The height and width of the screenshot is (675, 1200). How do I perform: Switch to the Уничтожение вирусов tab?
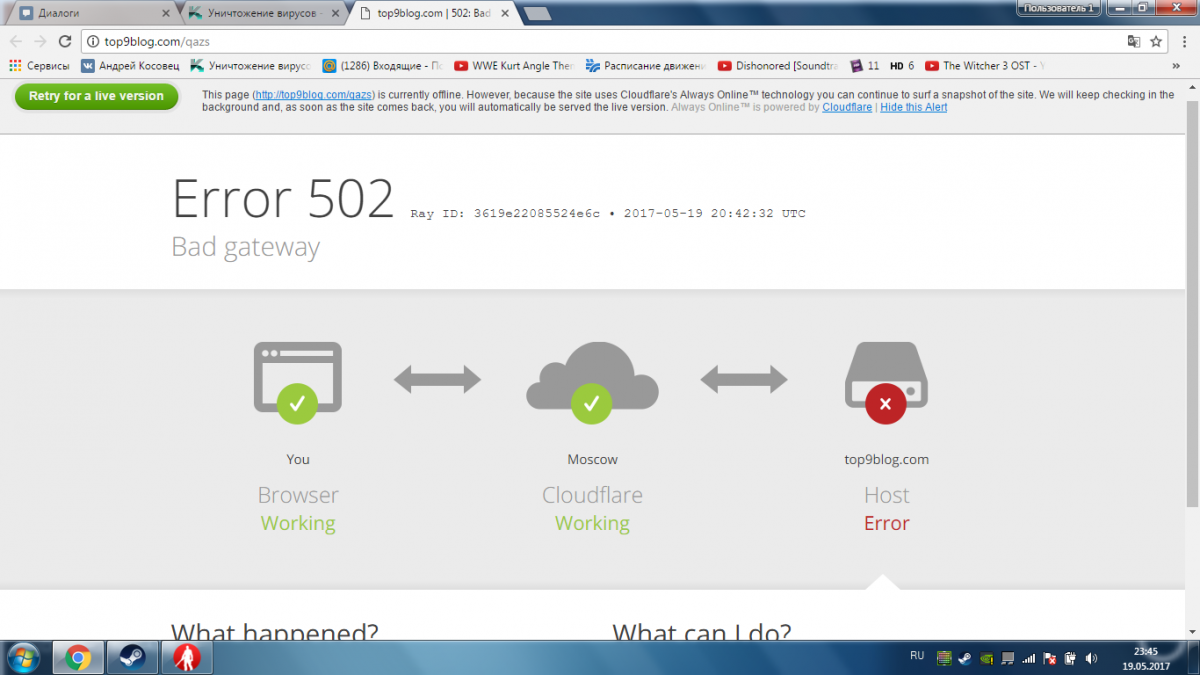coord(263,13)
